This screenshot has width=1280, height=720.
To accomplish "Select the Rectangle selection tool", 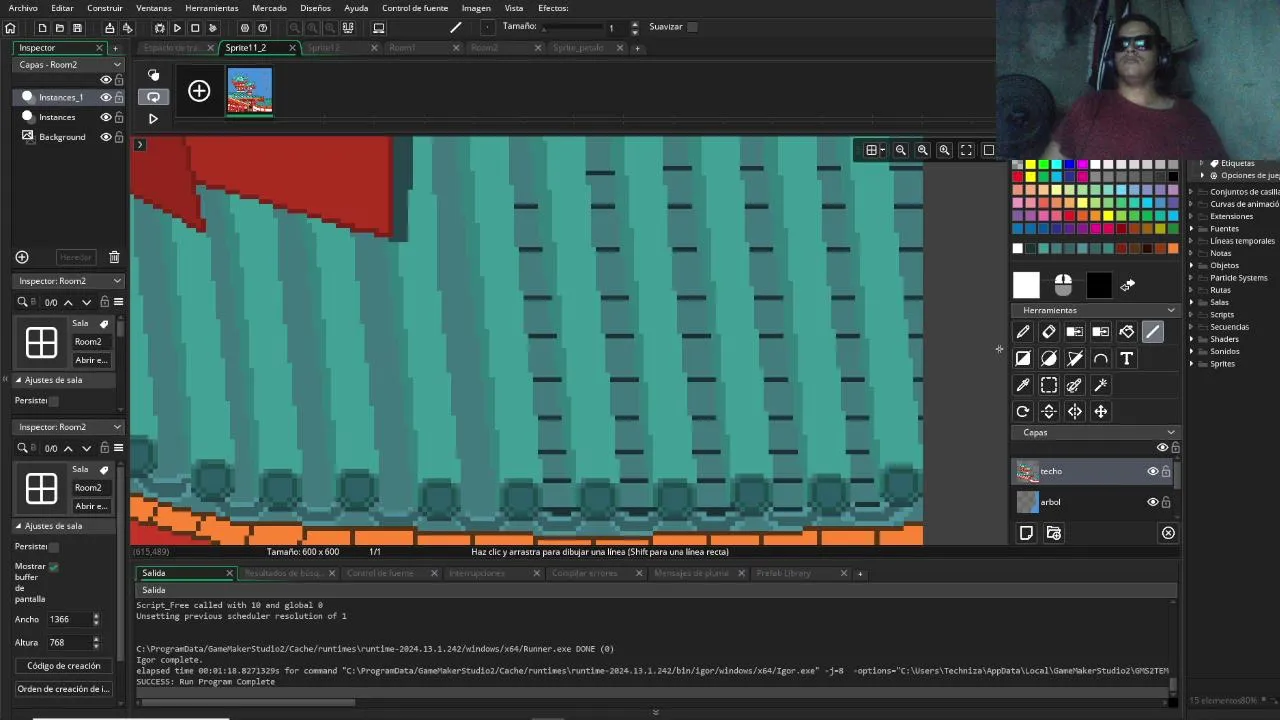I will 1048,385.
